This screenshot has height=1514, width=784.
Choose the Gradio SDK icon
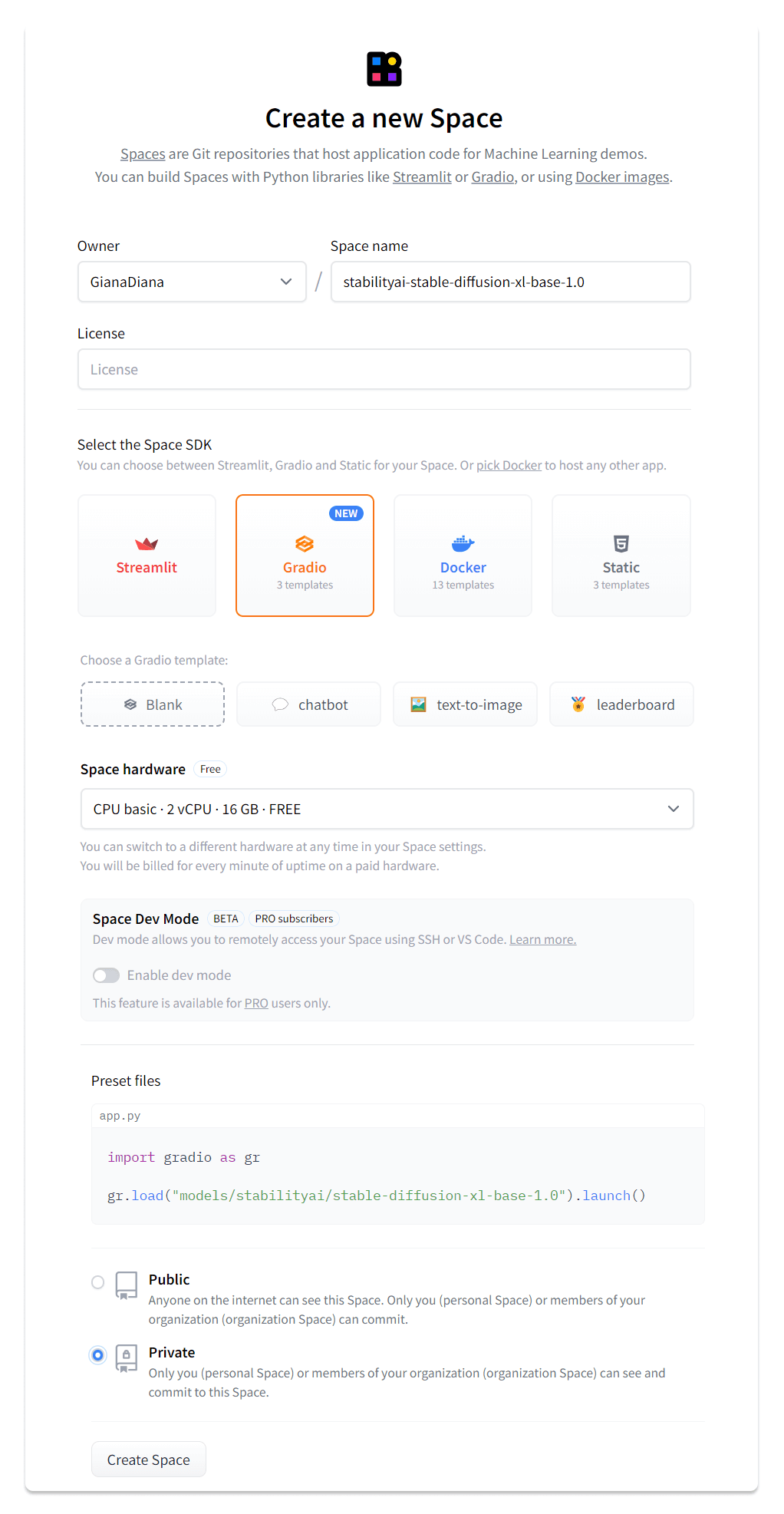click(305, 544)
